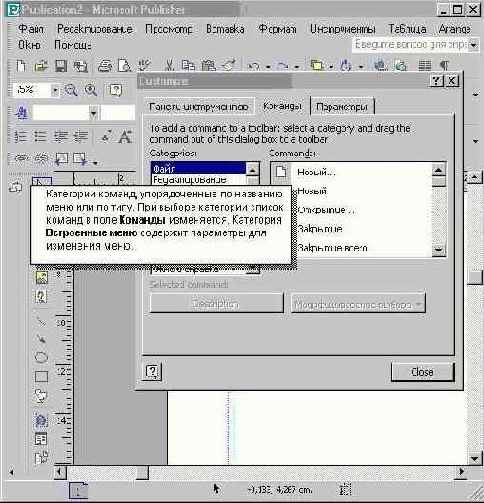Open the Modify Selection dropdown button
The width and height of the screenshot is (484, 503).
(358, 303)
